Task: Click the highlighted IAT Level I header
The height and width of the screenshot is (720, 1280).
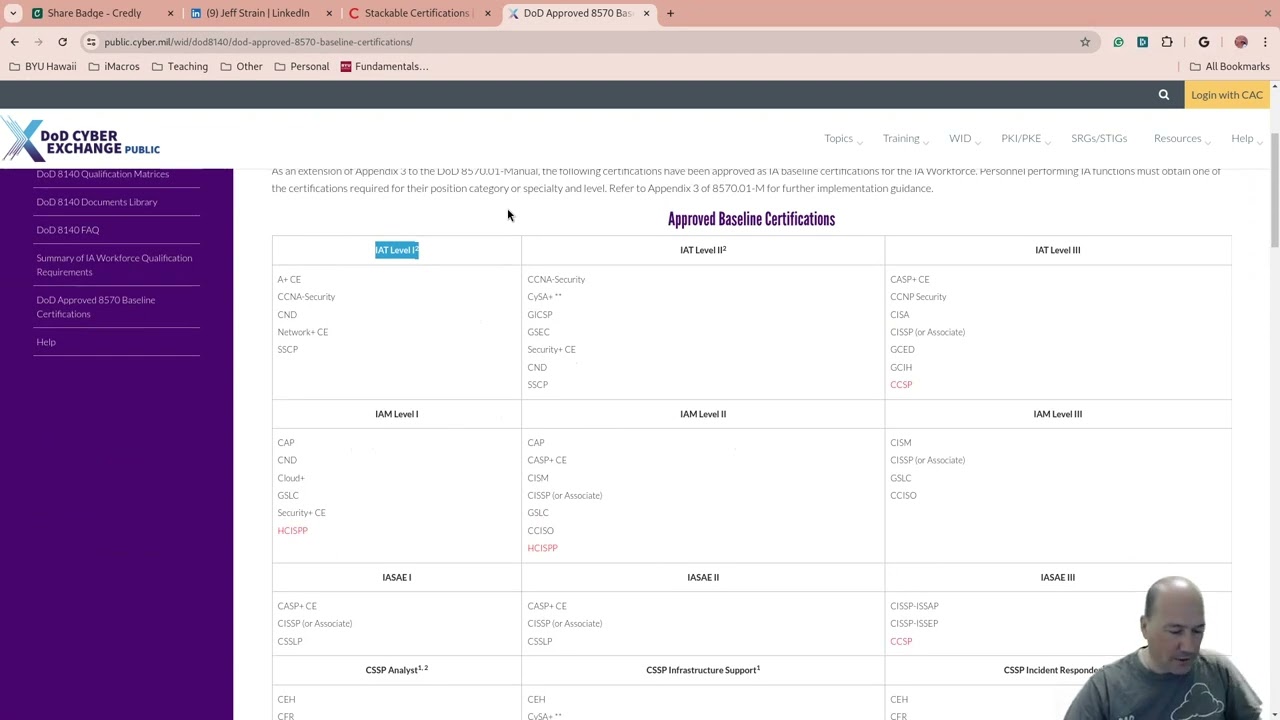Action: (397, 250)
